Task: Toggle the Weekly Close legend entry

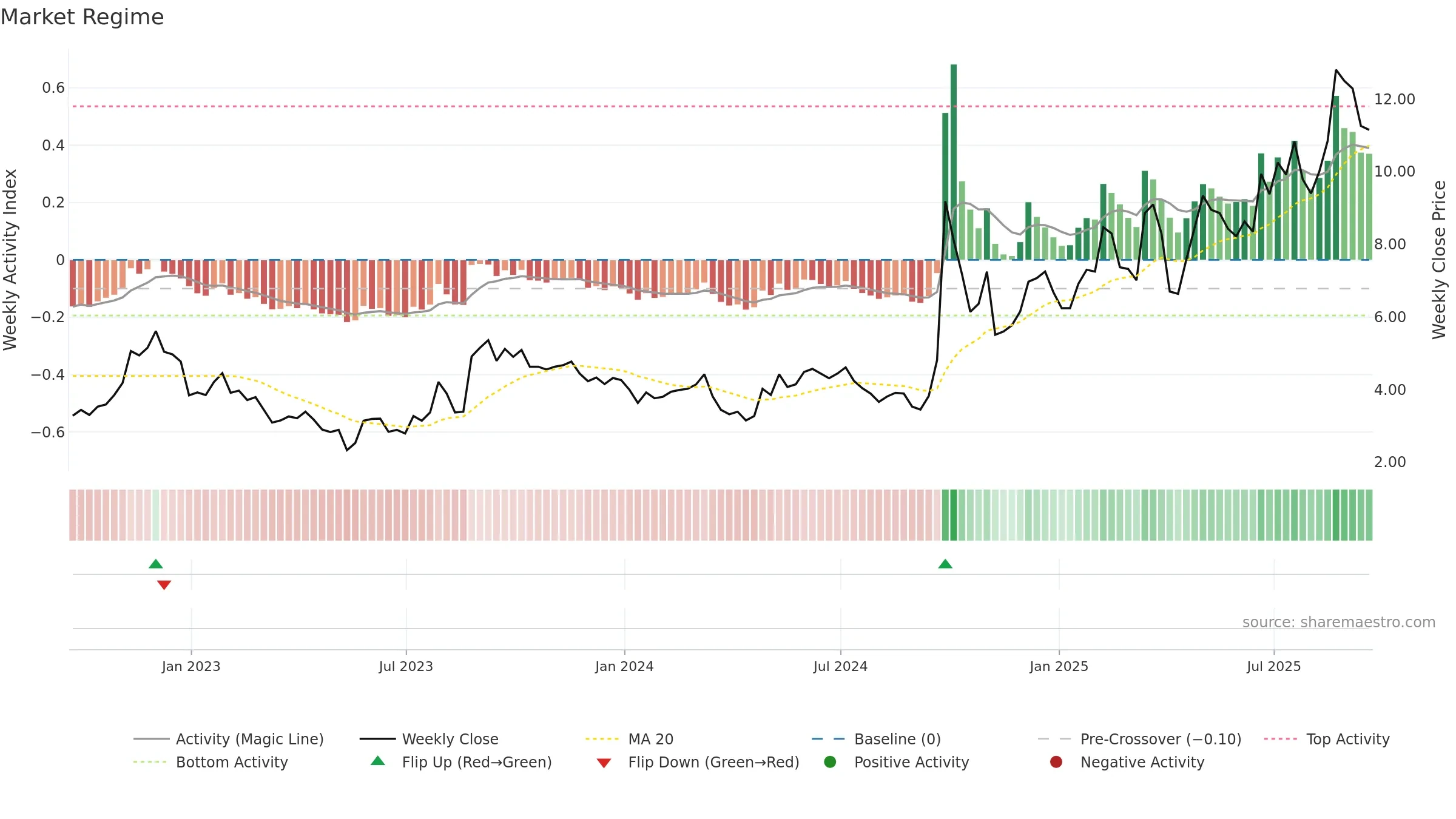Action: tap(430, 739)
